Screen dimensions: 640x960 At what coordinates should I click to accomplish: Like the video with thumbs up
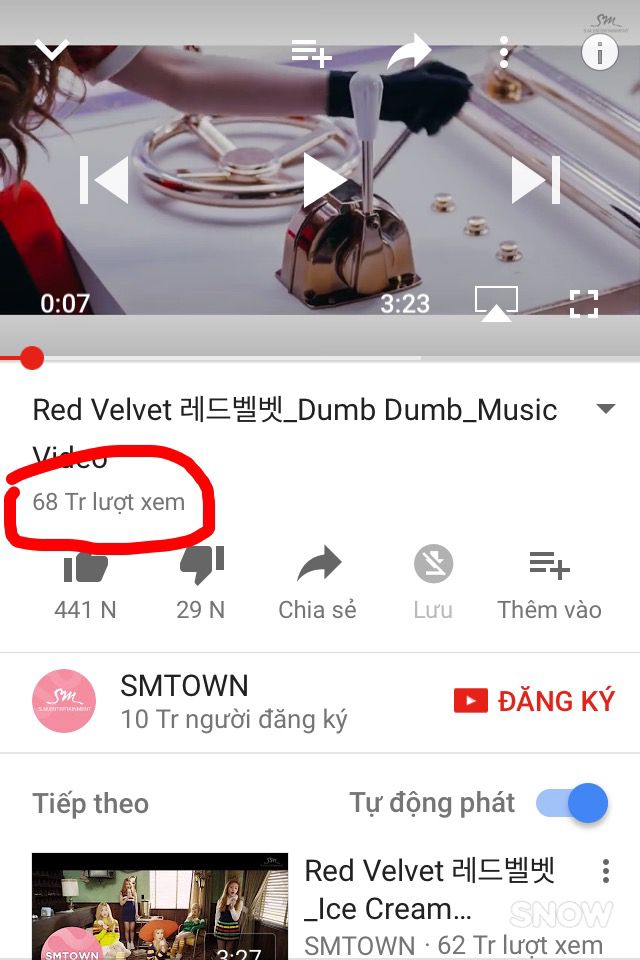[85, 583]
